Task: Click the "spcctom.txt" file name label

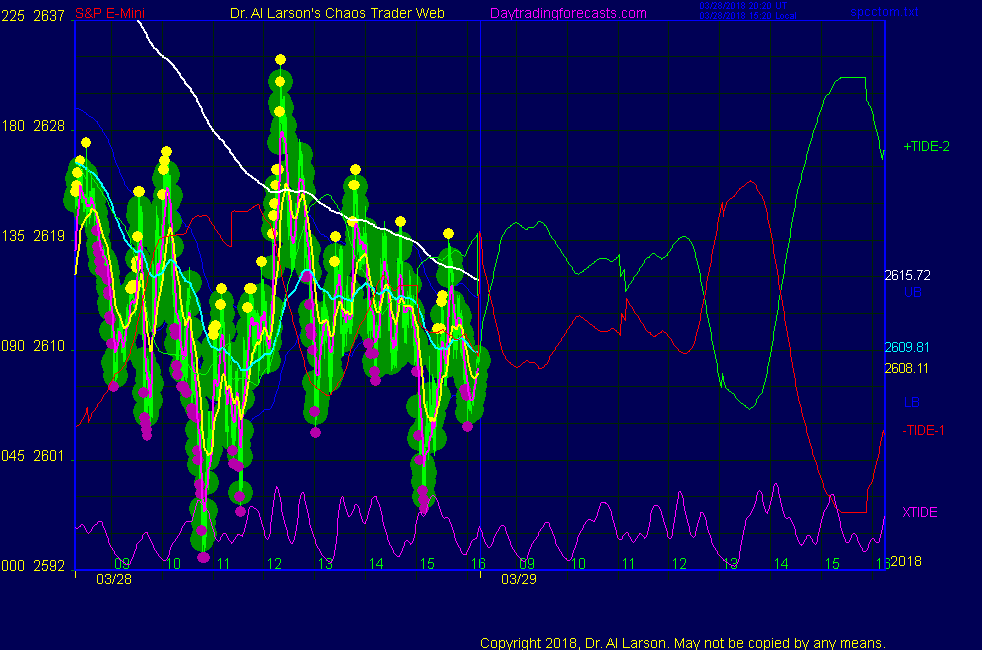Action: click(x=884, y=12)
